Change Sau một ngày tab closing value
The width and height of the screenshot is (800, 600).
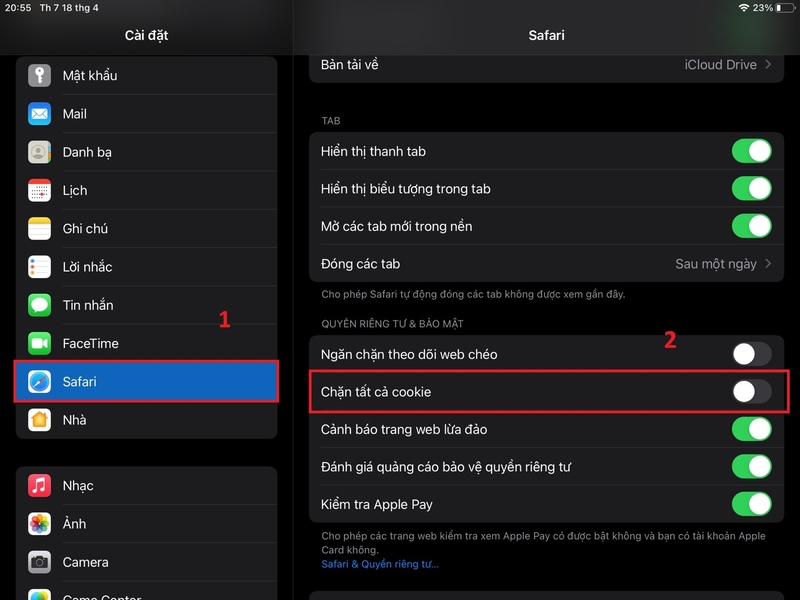pos(716,264)
